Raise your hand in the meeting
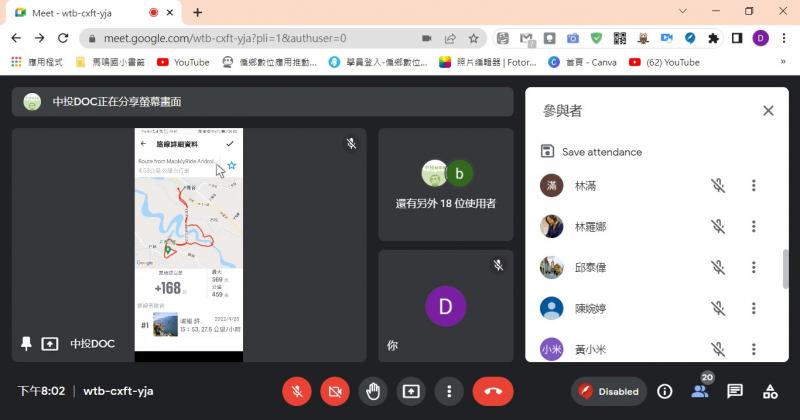 373,391
